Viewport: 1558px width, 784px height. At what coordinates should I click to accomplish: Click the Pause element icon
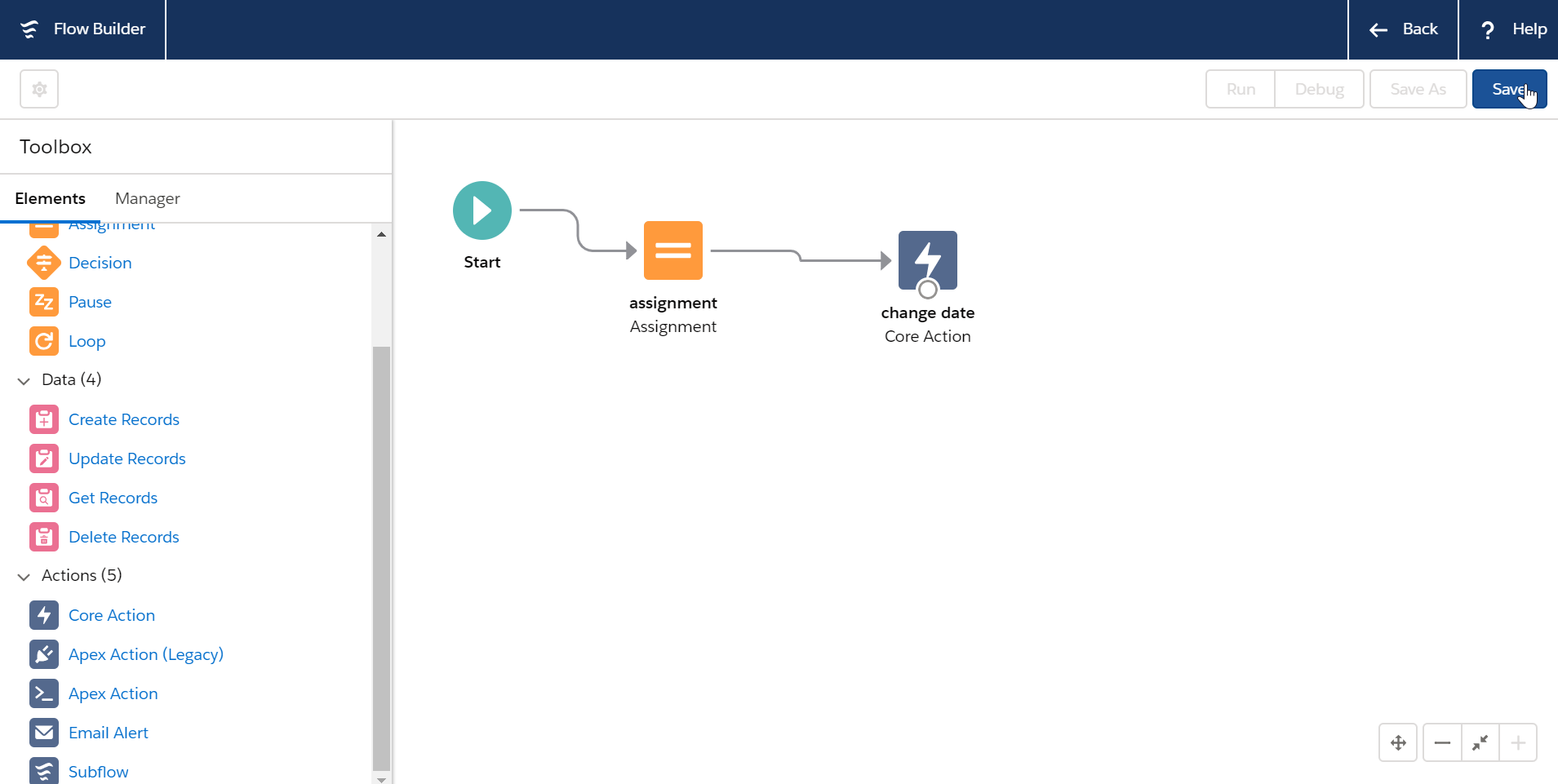[x=44, y=302]
